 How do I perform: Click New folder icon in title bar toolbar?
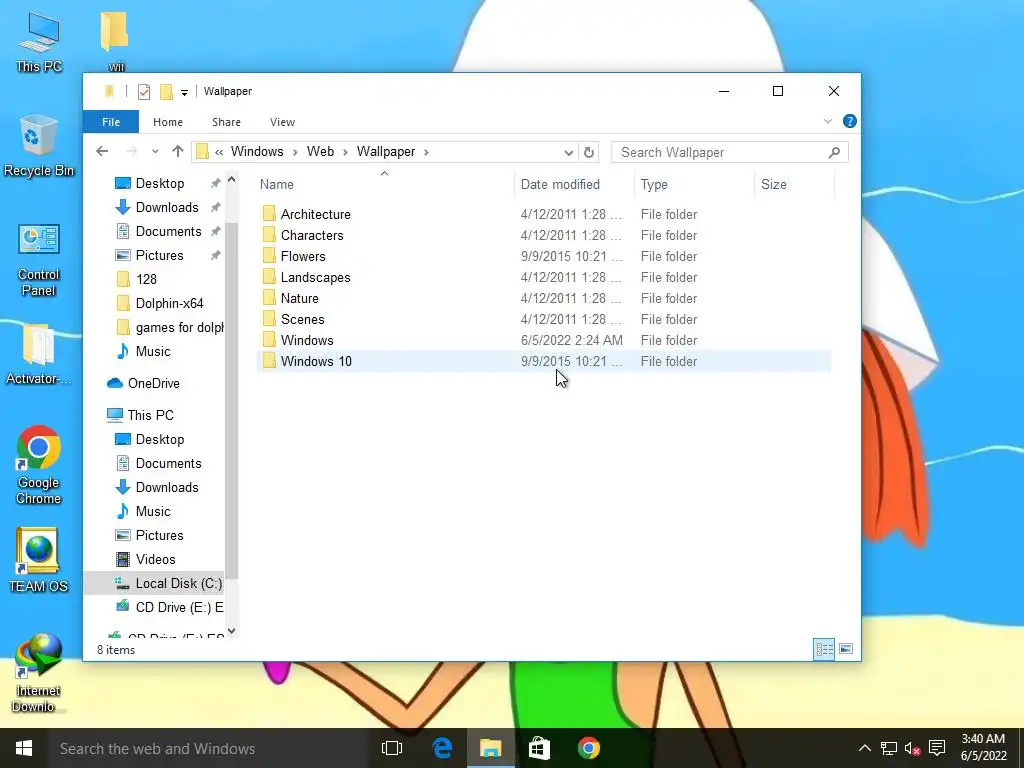point(167,91)
